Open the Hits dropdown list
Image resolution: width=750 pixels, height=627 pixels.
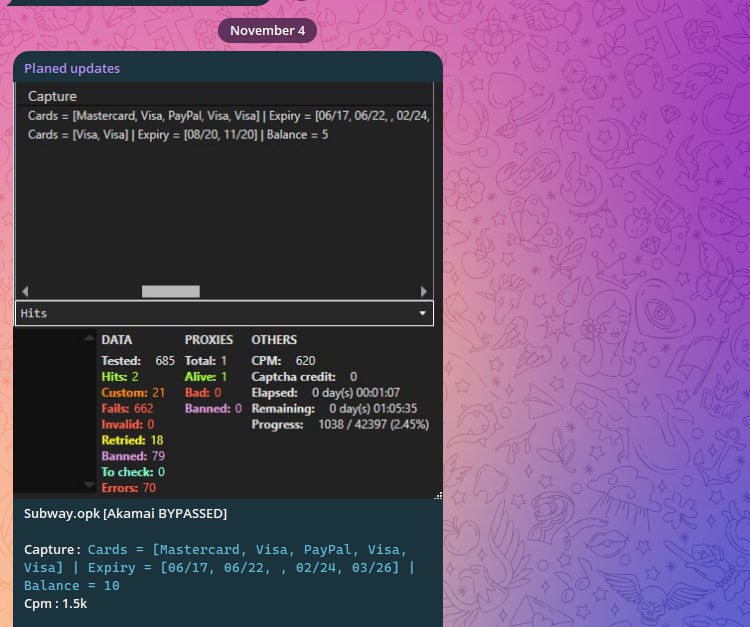pyautogui.click(x=224, y=313)
